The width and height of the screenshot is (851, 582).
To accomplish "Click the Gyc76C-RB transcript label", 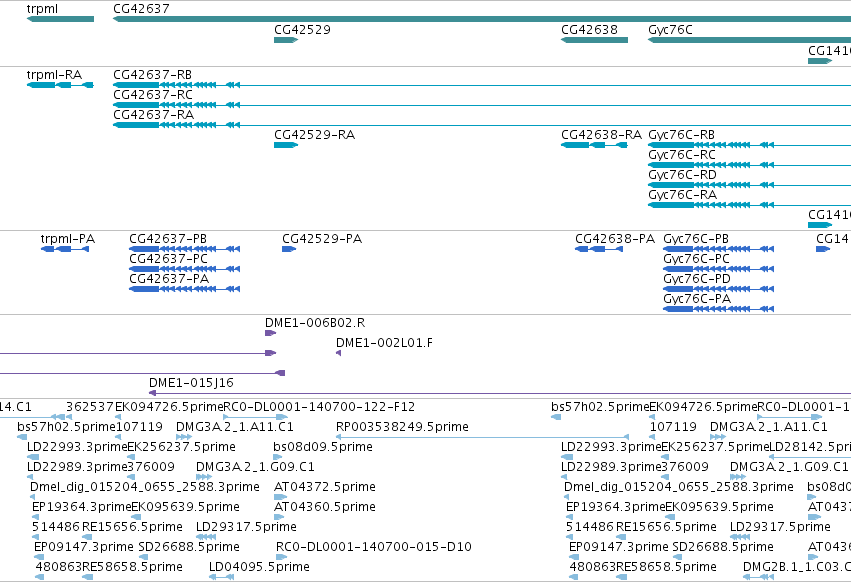I will click(682, 135).
